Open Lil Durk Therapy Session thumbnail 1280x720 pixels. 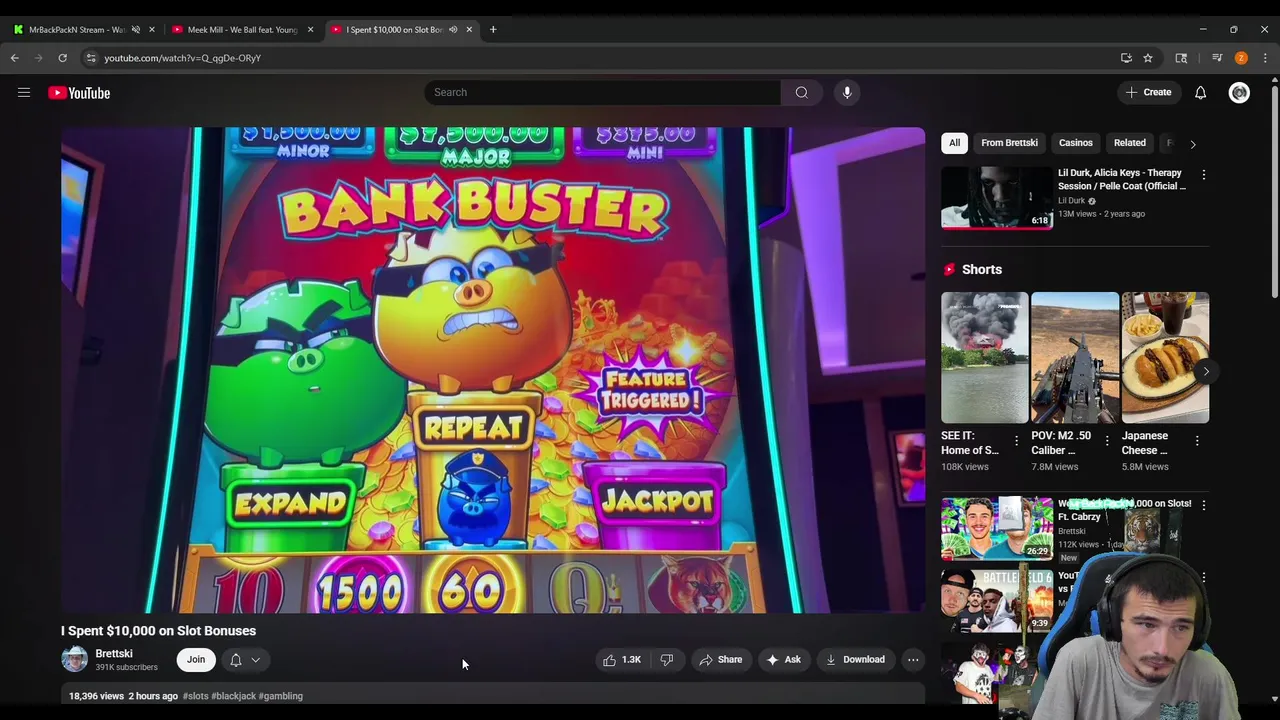(997, 198)
